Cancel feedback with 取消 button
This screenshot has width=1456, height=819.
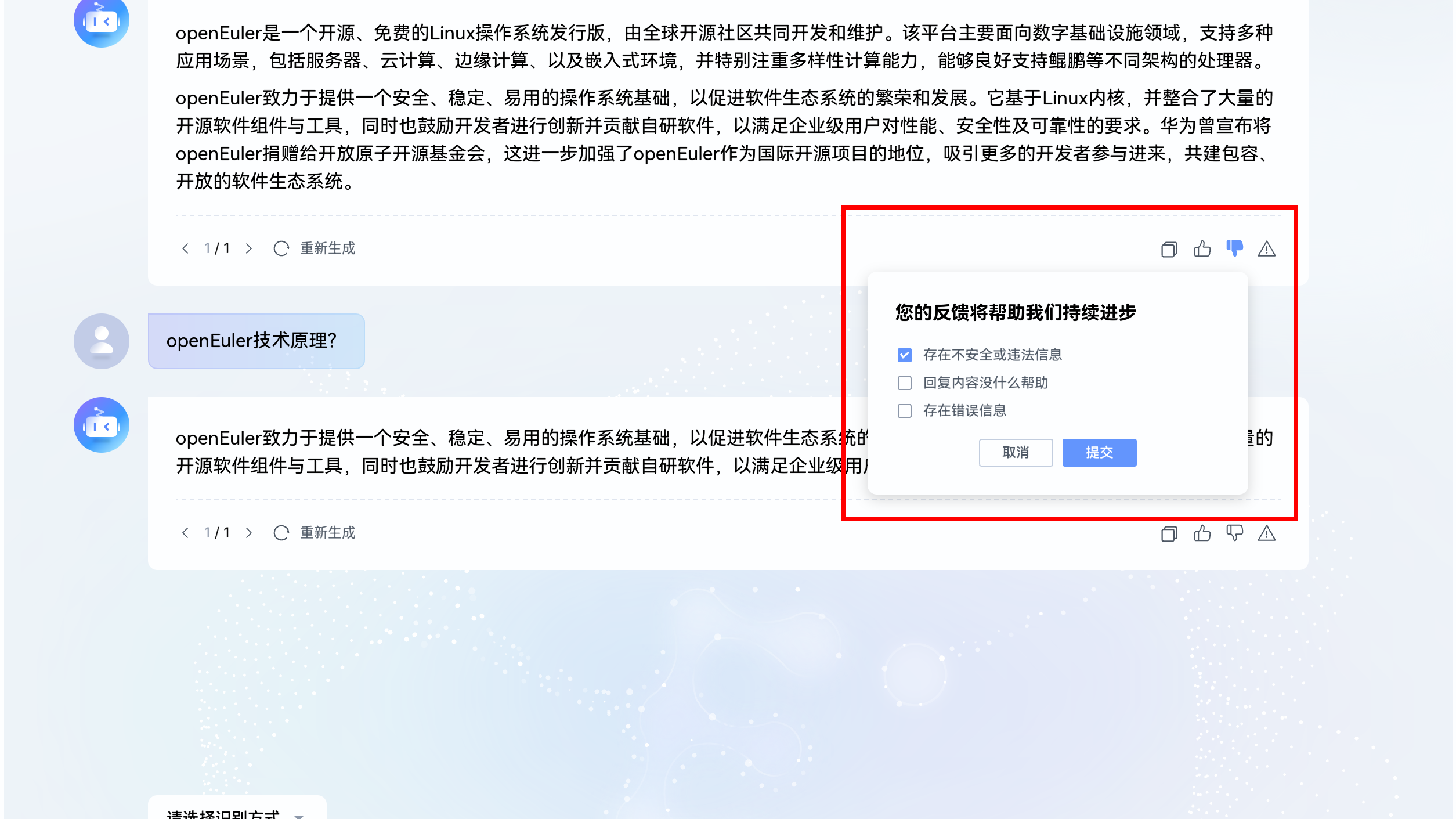(1016, 452)
